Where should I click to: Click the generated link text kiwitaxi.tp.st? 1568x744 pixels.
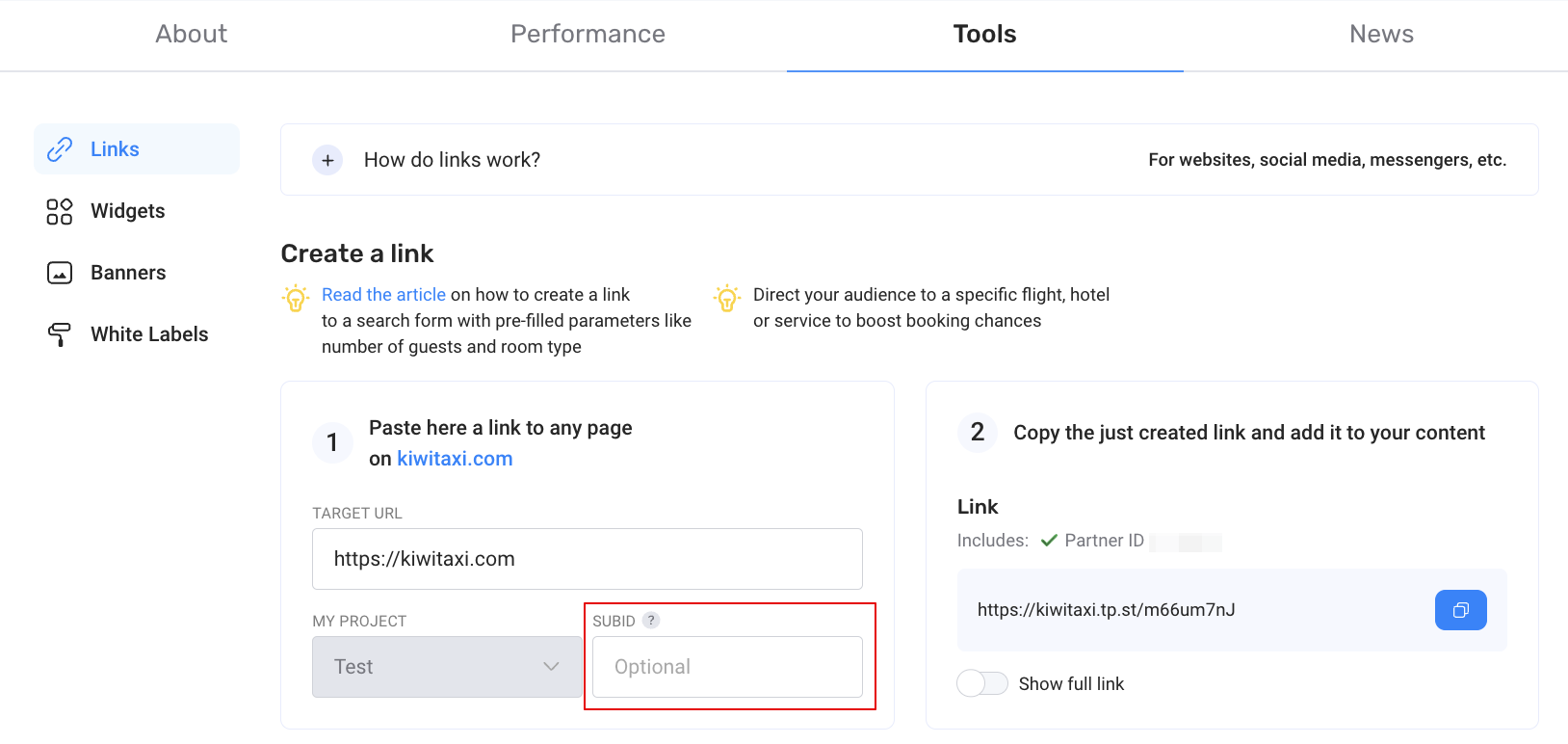click(x=1106, y=610)
